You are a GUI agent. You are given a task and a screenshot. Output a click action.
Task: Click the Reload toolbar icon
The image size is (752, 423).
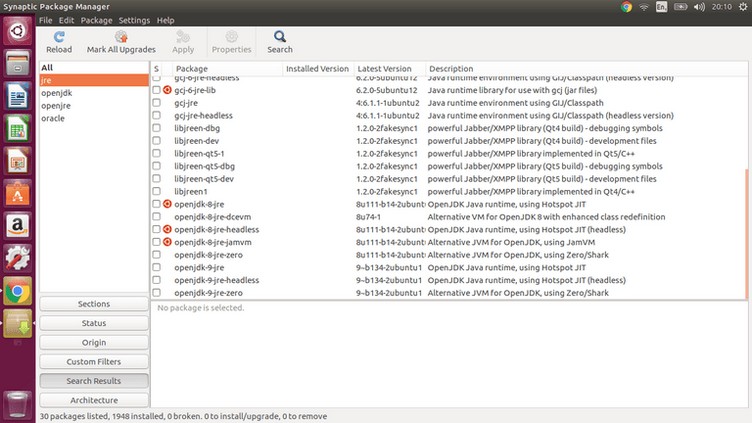[59, 37]
